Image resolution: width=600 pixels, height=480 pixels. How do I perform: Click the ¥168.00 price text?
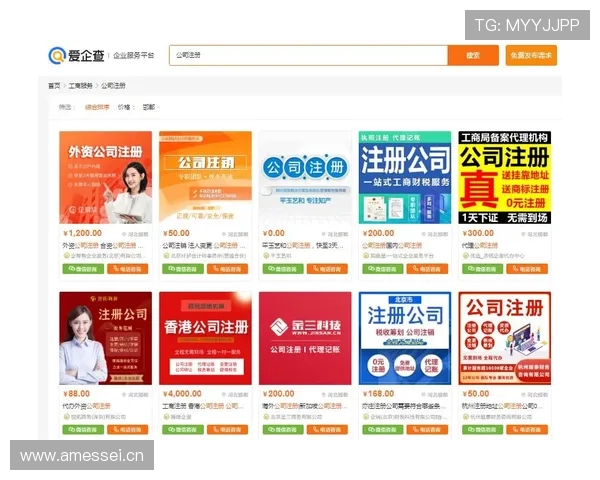point(378,394)
